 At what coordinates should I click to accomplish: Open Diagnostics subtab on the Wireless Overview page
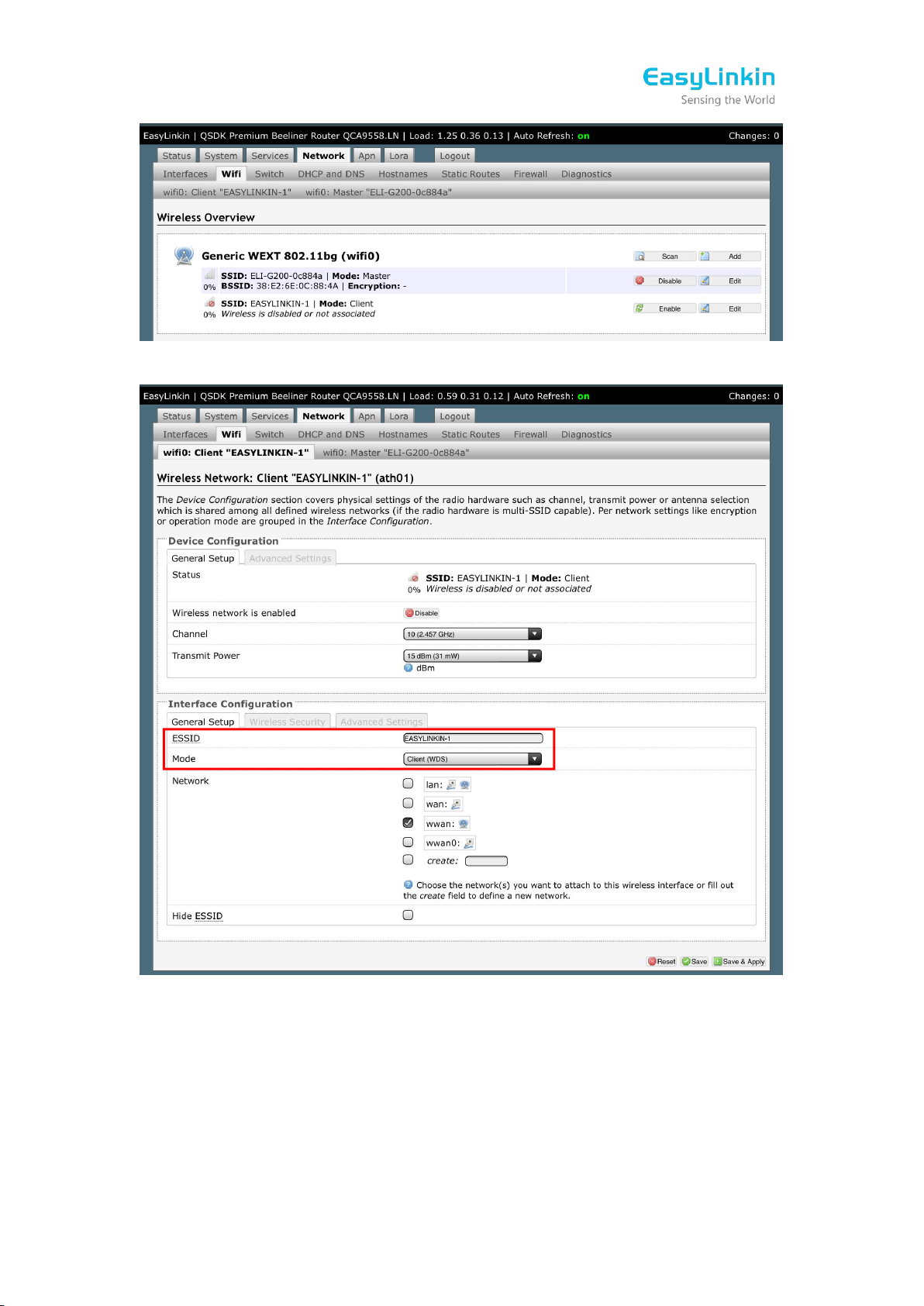pos(586,174)
